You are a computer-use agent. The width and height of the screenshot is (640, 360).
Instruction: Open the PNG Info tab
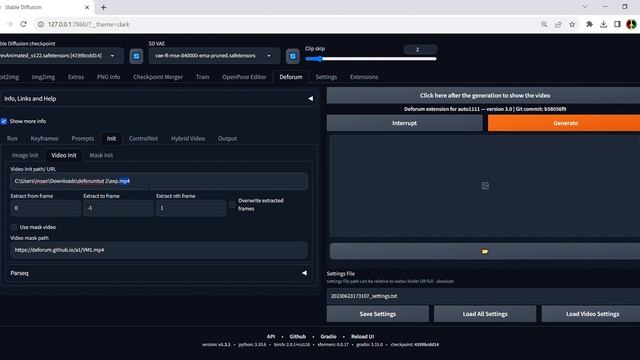[x=109, y=77]
